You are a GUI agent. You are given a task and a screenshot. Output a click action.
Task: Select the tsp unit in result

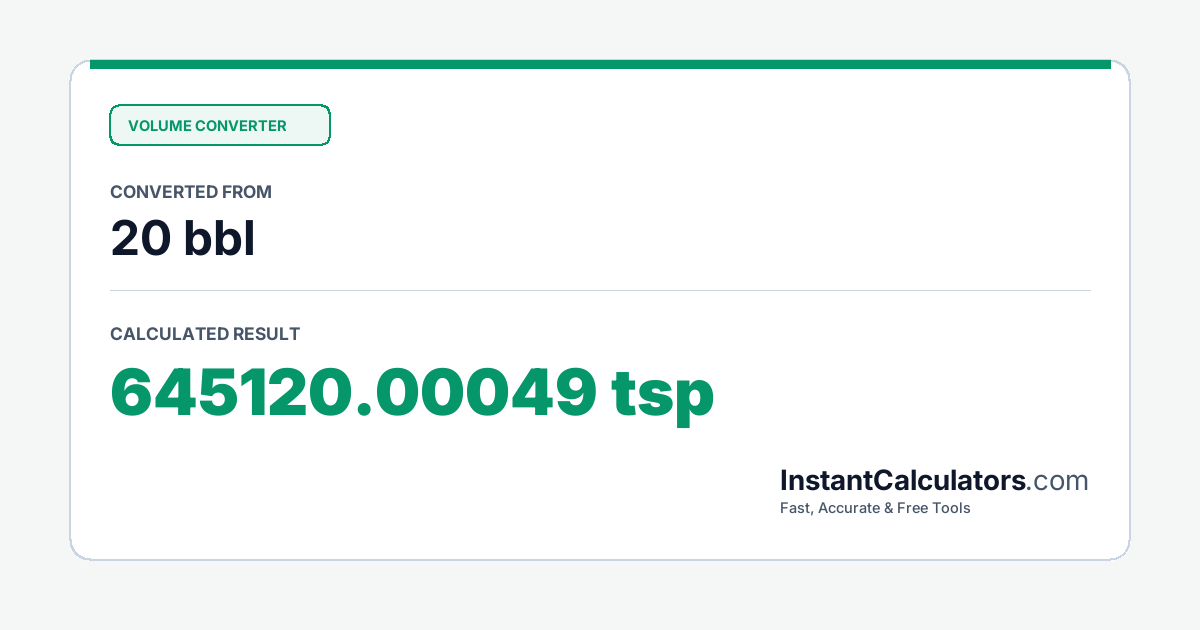pyautogui.click(x=664, y=397)
